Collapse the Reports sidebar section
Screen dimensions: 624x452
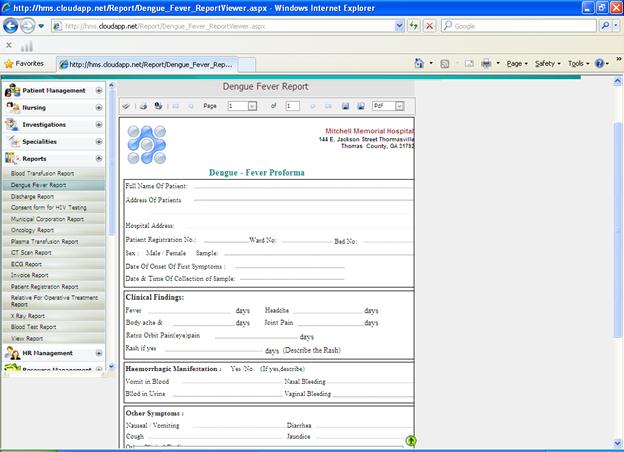[x=98, y=158]
